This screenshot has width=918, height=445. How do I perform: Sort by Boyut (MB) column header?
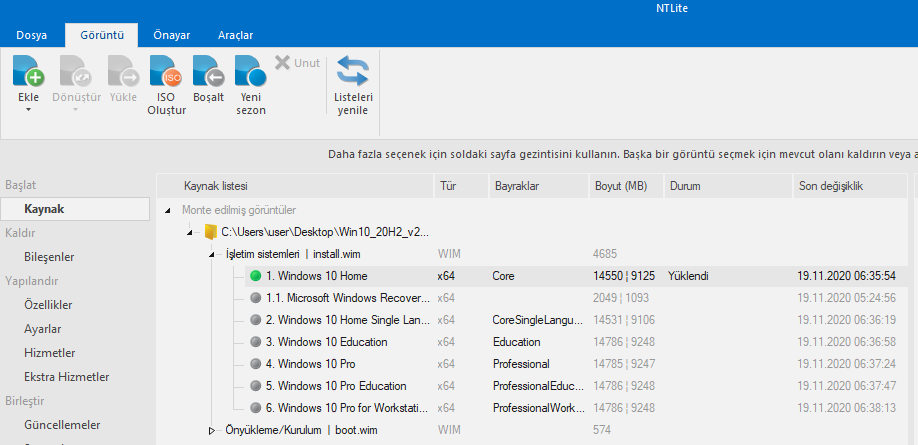coord(626,186)
